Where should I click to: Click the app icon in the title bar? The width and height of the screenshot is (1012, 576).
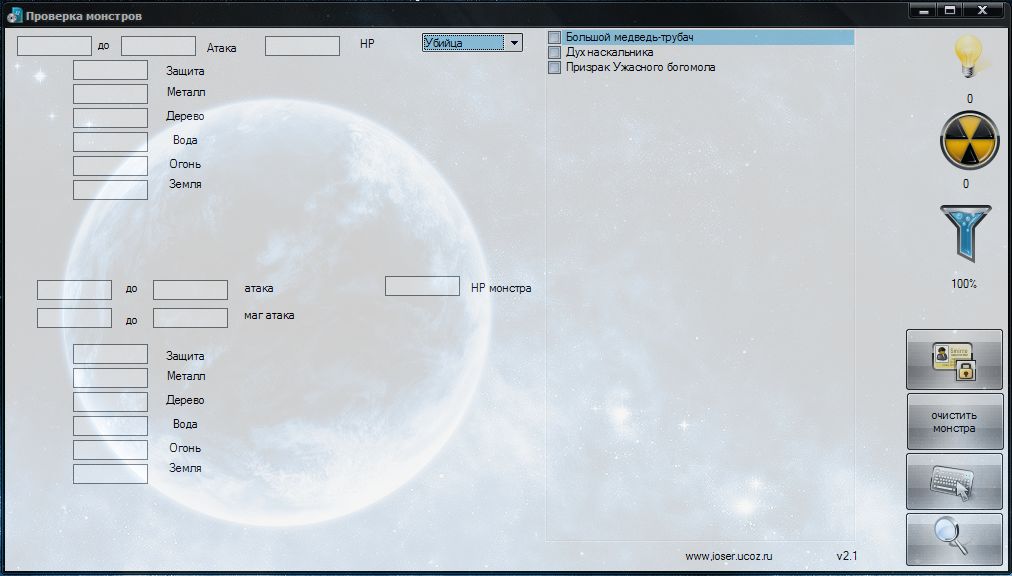[14, 15]
